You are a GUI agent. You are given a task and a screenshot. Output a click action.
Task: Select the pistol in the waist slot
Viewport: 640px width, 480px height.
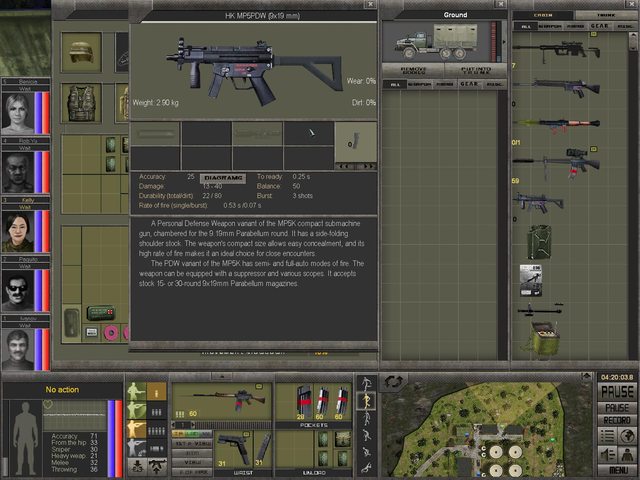point(234,448)
